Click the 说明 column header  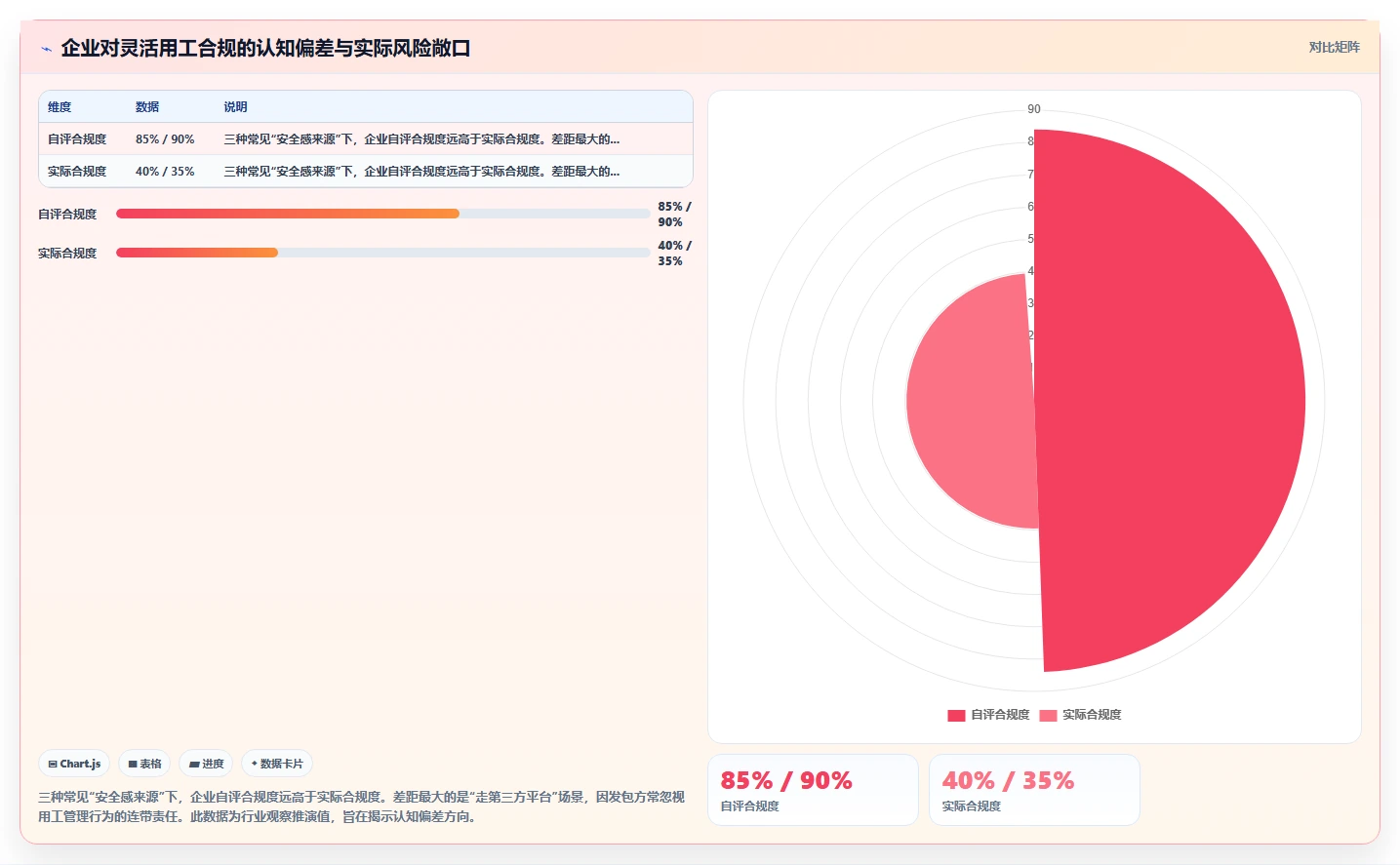pos(235,107)
